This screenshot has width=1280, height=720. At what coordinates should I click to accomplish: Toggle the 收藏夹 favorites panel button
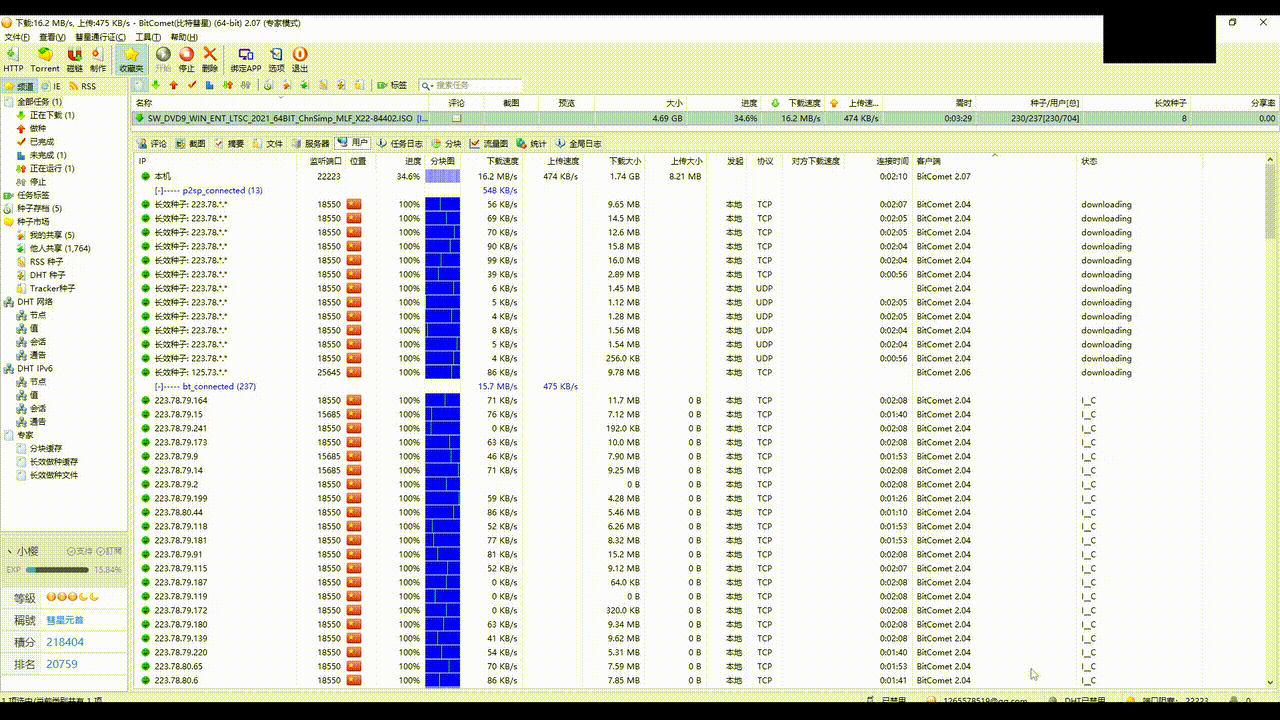pyautogui.click(x=131, y=59)
